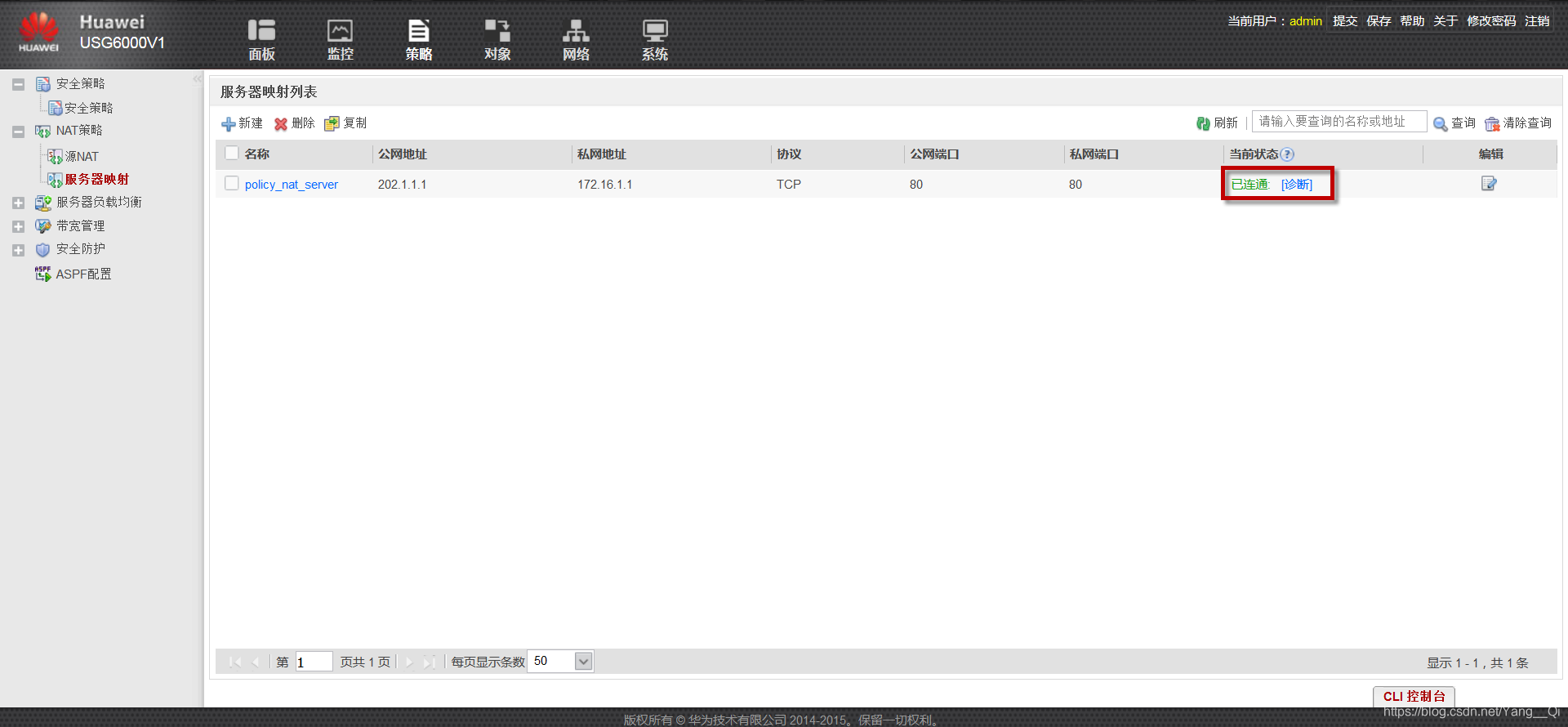
Task: Click 保存 in top menu
Action: [1379, 21]
